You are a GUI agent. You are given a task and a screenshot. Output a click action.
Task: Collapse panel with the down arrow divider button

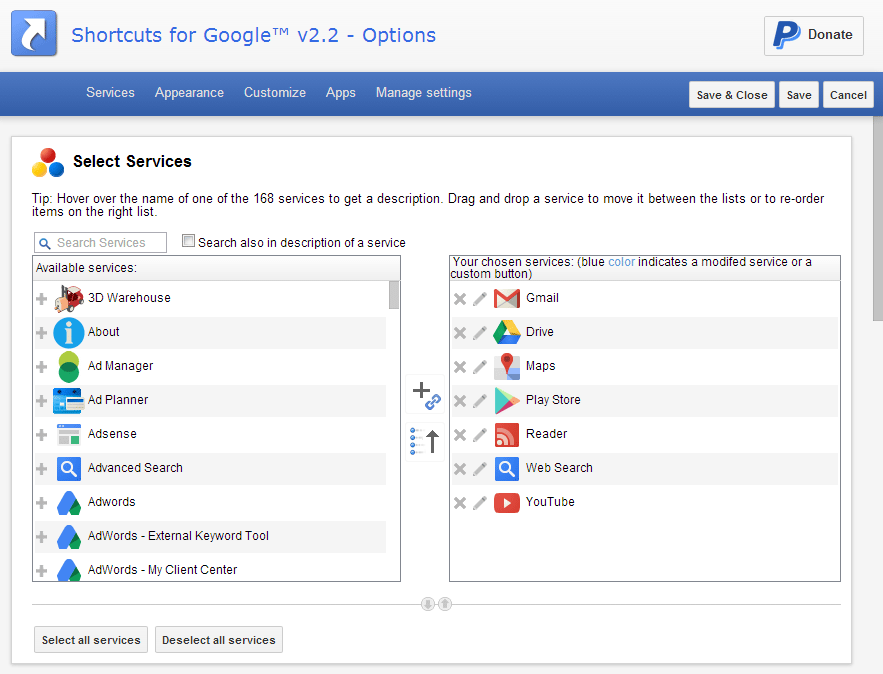click(x=428, y=604)
